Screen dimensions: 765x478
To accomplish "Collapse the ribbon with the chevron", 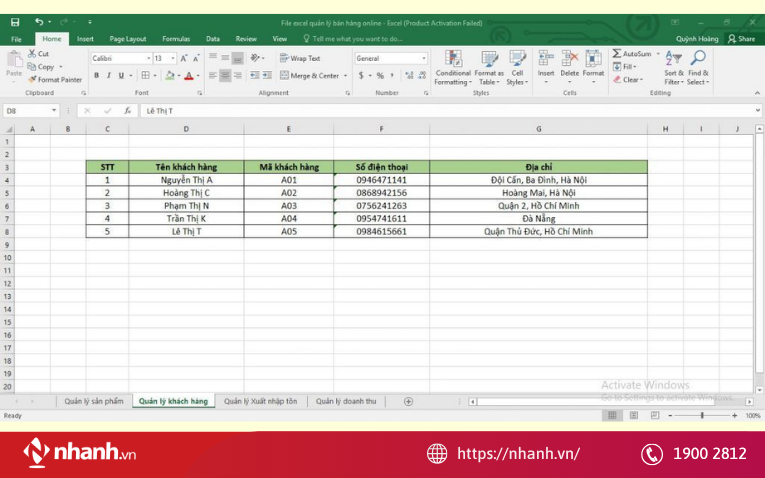I will pyautogui.click(x=757, y=93).
